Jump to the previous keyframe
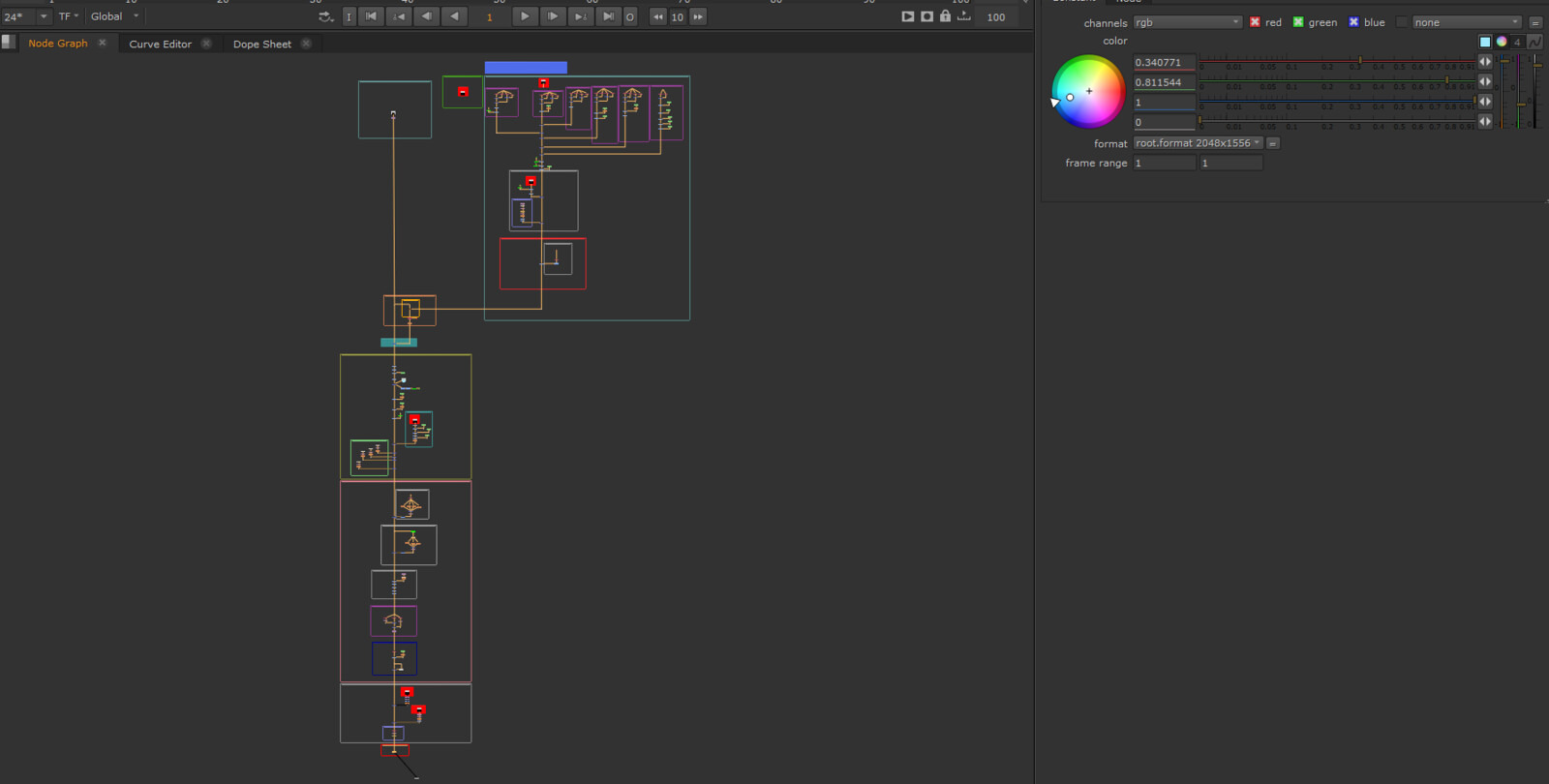 click(400, 16)
